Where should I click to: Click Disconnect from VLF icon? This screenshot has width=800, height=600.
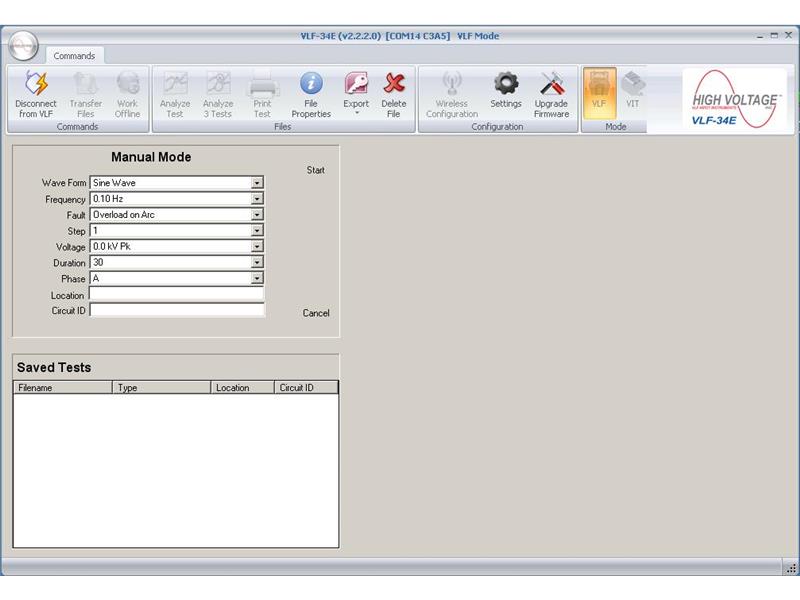pyautogui.click(x=36, y=85)
